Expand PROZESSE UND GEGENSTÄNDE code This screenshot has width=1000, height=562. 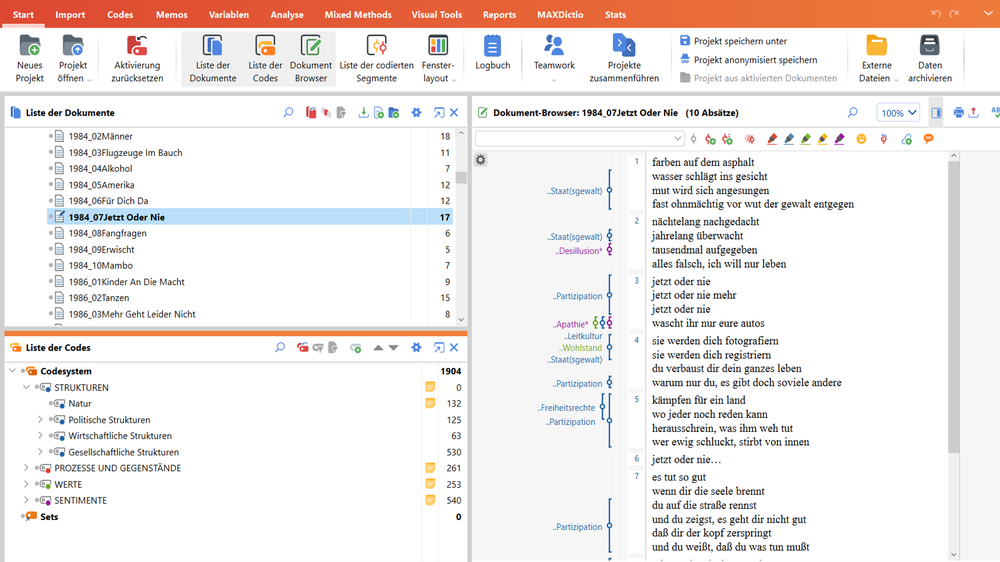(x=26, y=468)
